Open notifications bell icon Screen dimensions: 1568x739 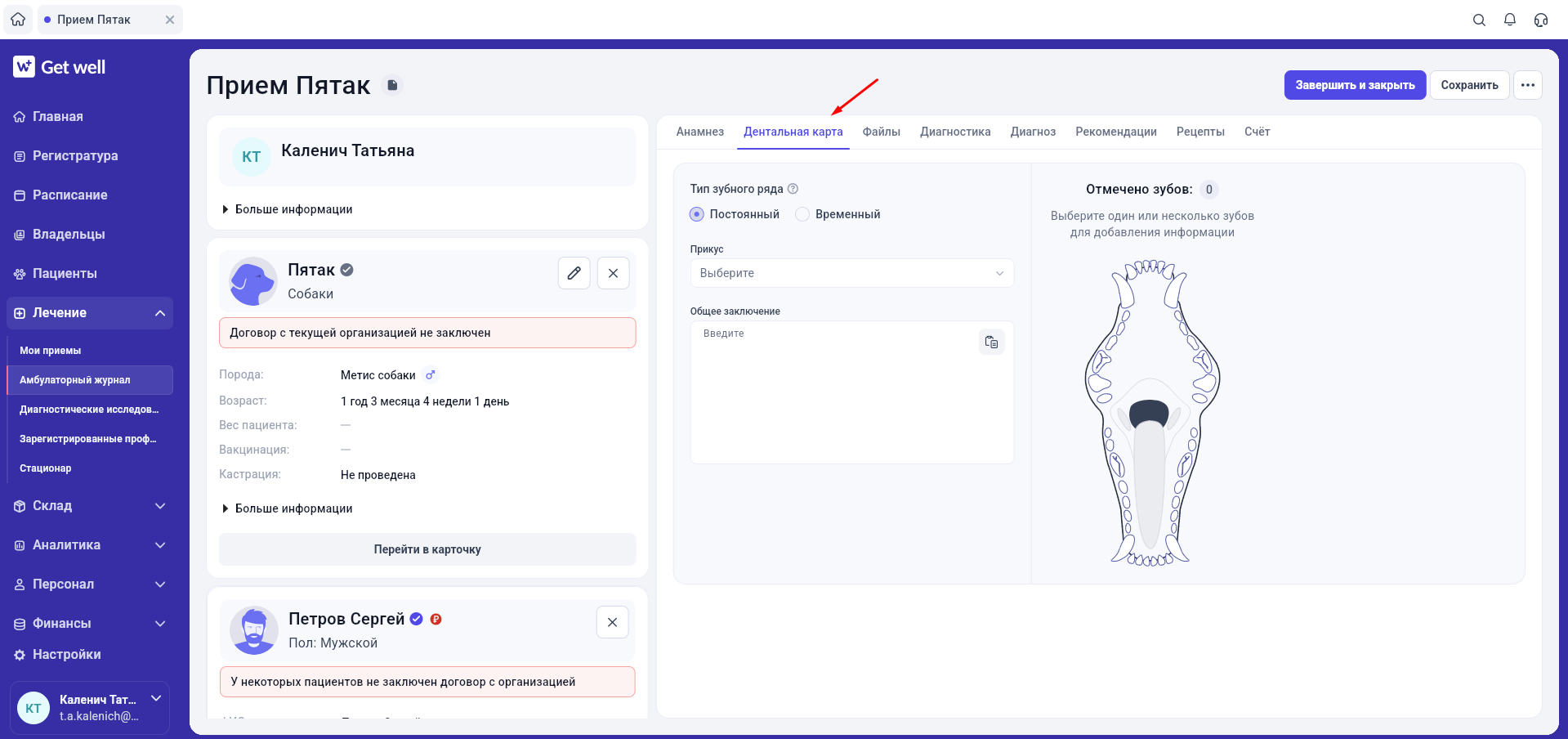point(1510,20)
